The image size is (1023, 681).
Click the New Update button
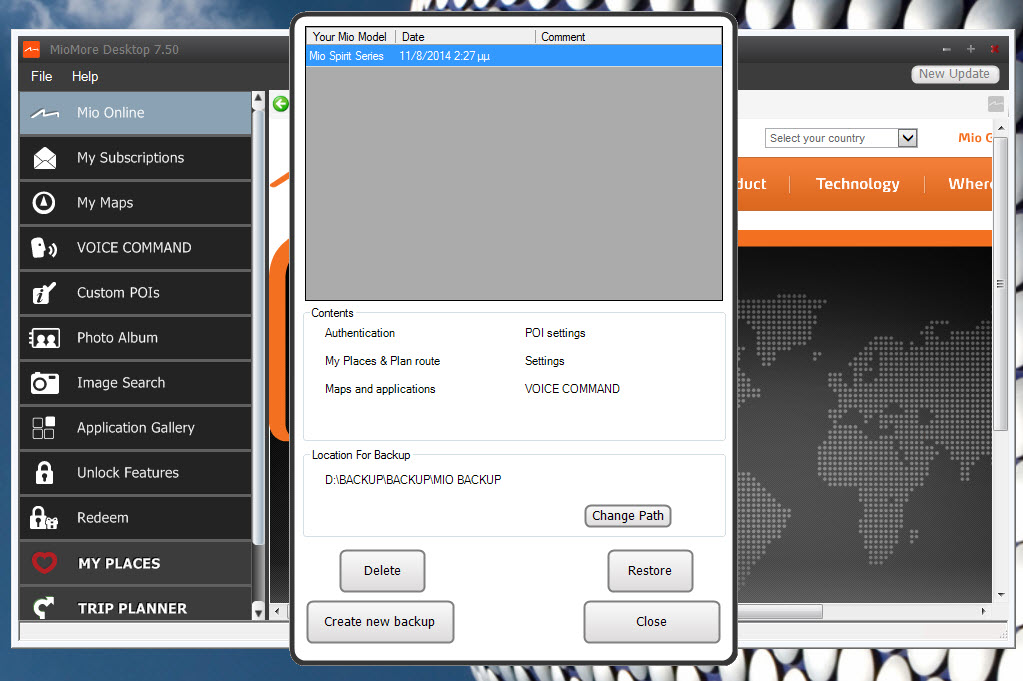(x=954, y=74)
